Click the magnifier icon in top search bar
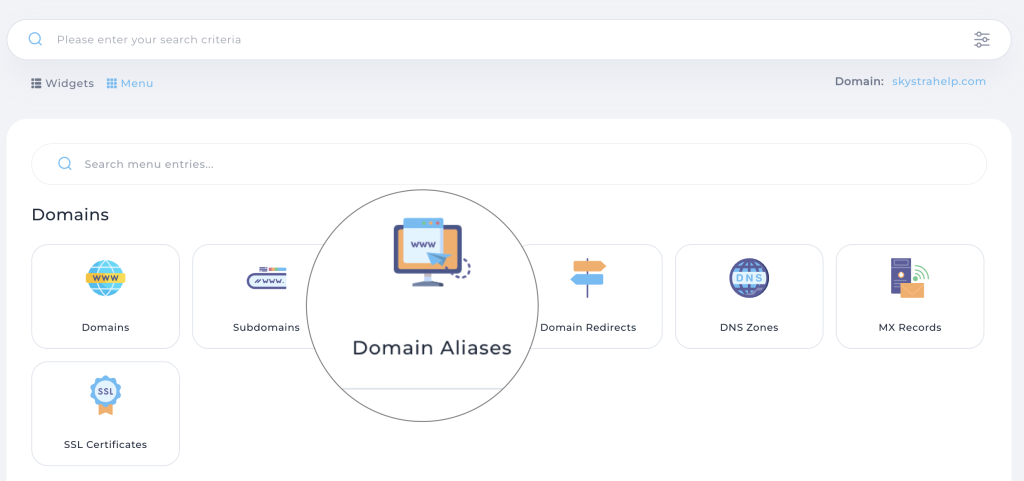The height and width of the screenshot is (481, 1024). coord(35,40)
